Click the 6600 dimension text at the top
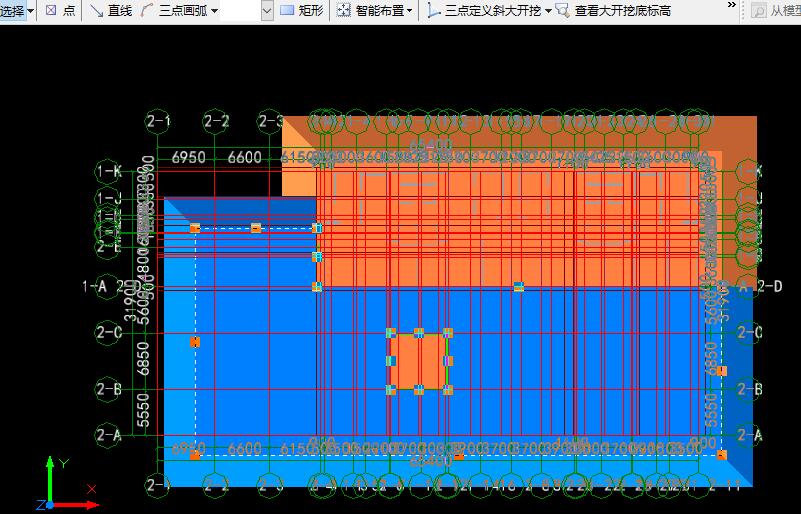This screenshot has width=801, height=514. point(245,157)
